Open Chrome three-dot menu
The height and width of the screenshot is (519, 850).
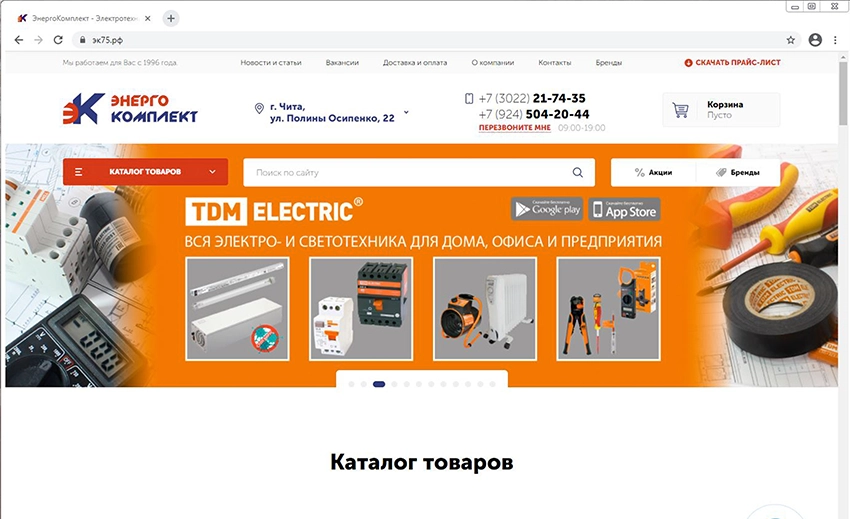coord(835,40)
